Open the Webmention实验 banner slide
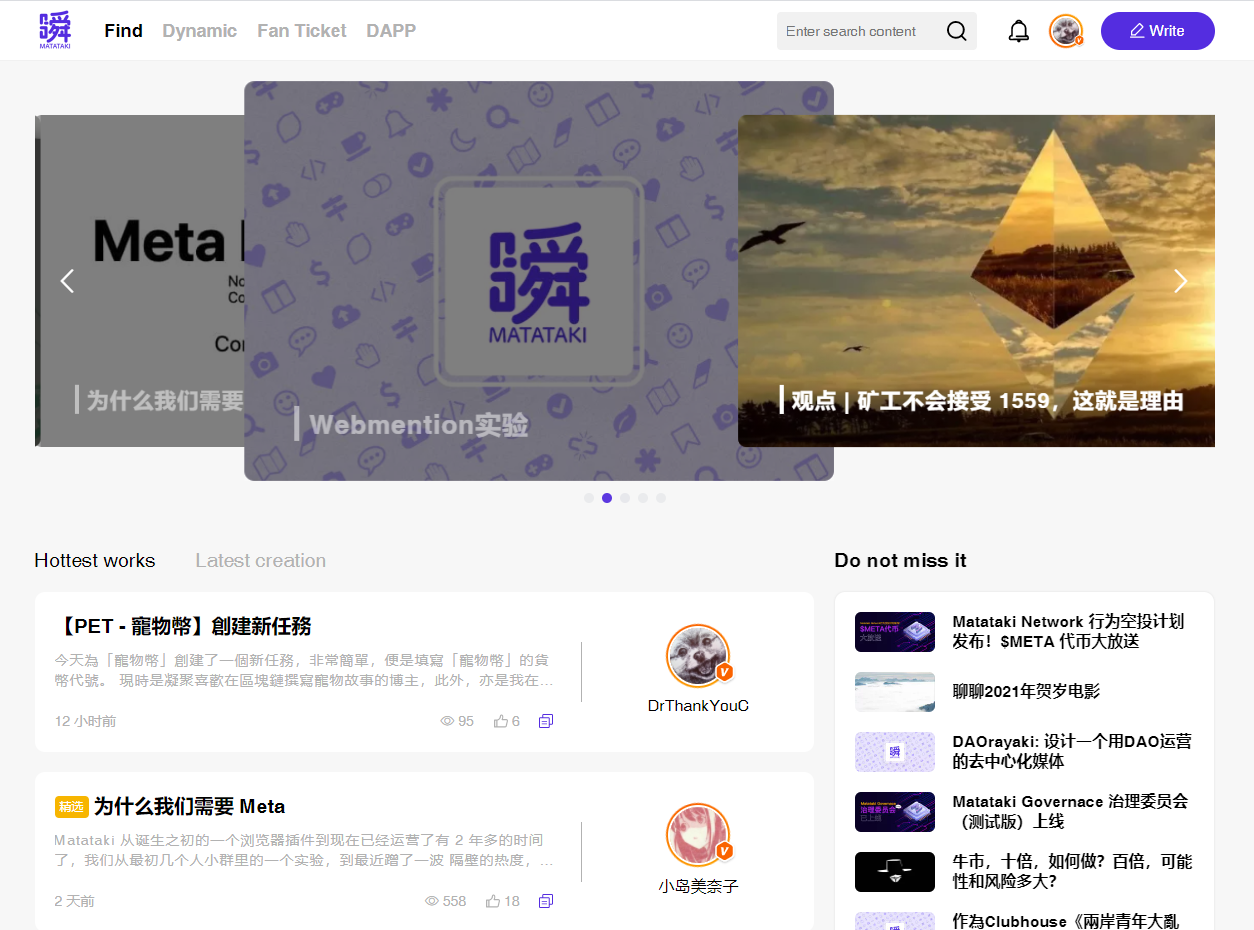 point(539,281)
